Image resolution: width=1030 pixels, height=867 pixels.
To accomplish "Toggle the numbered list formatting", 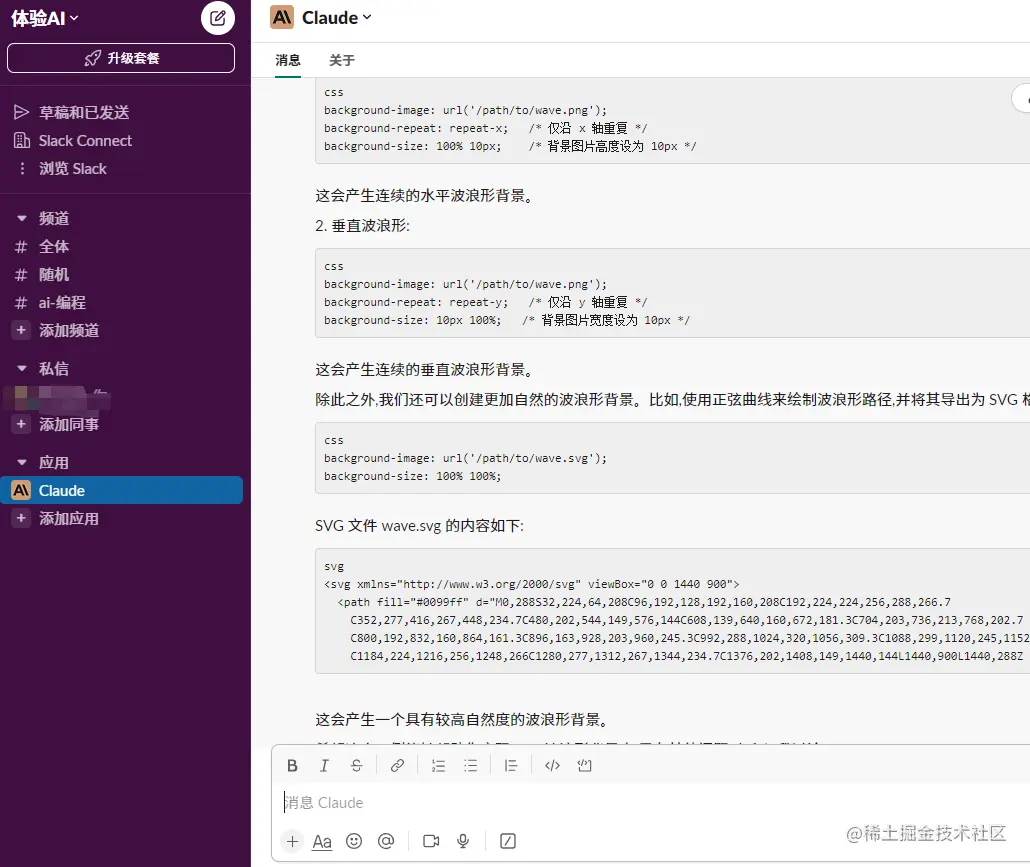I will click(438, 765).
